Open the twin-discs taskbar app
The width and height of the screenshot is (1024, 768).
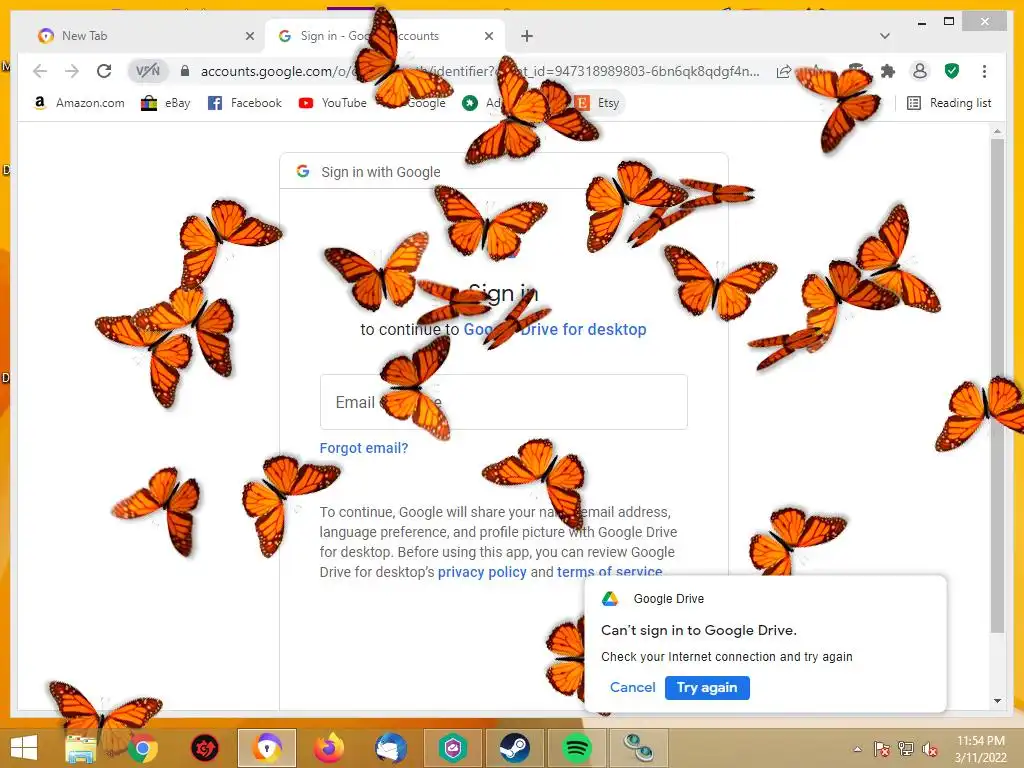pos(638,748)
